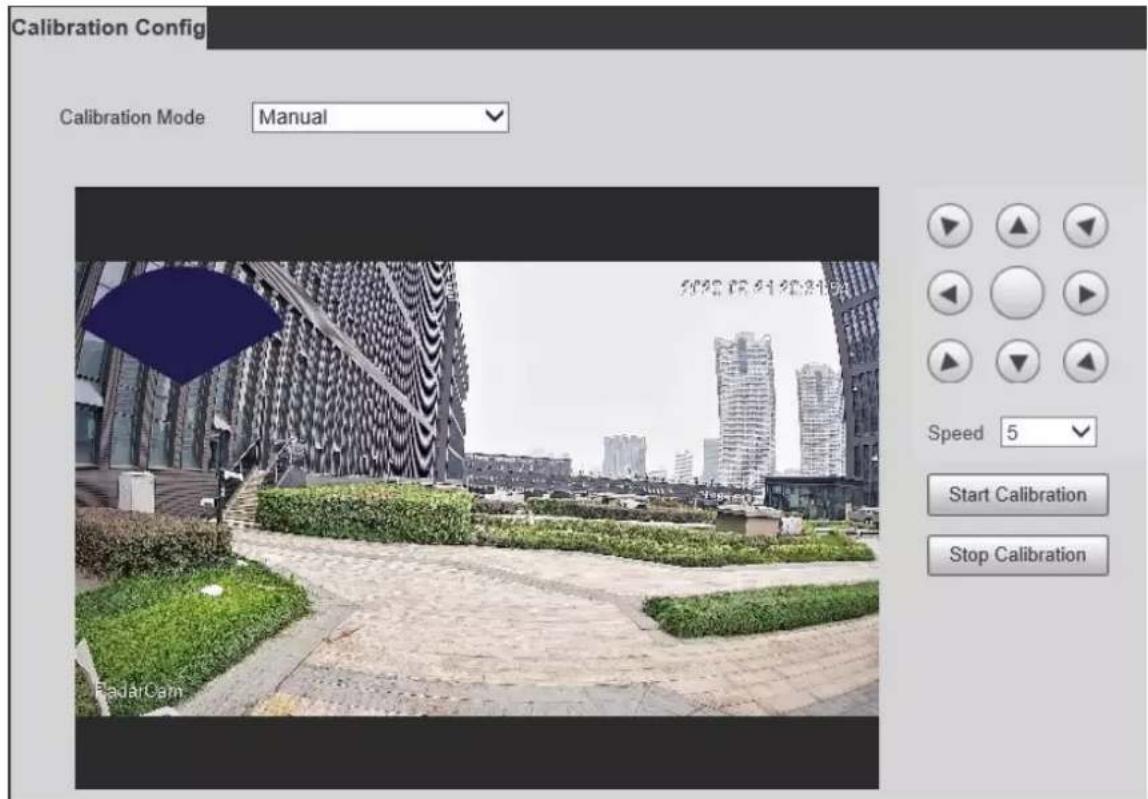This screenshot has height=799, width=1148.
Task: Move camera diagonally down-right with corner arrow
Action: pos(1085,362)
